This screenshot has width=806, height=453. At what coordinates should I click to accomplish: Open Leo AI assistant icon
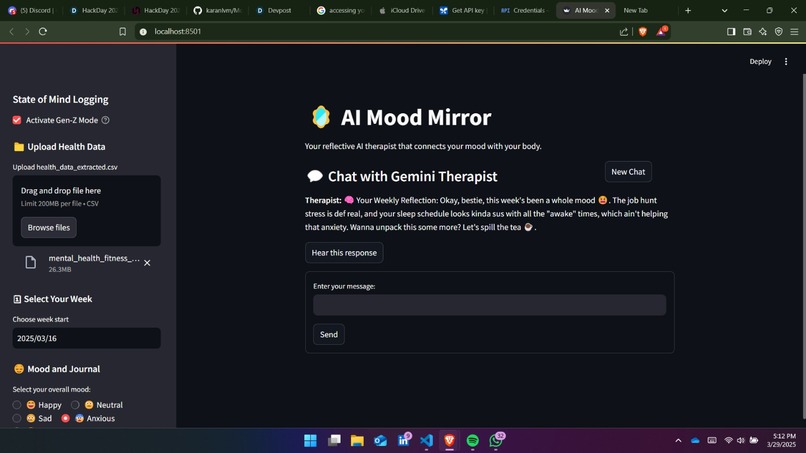tap(763, 31)
